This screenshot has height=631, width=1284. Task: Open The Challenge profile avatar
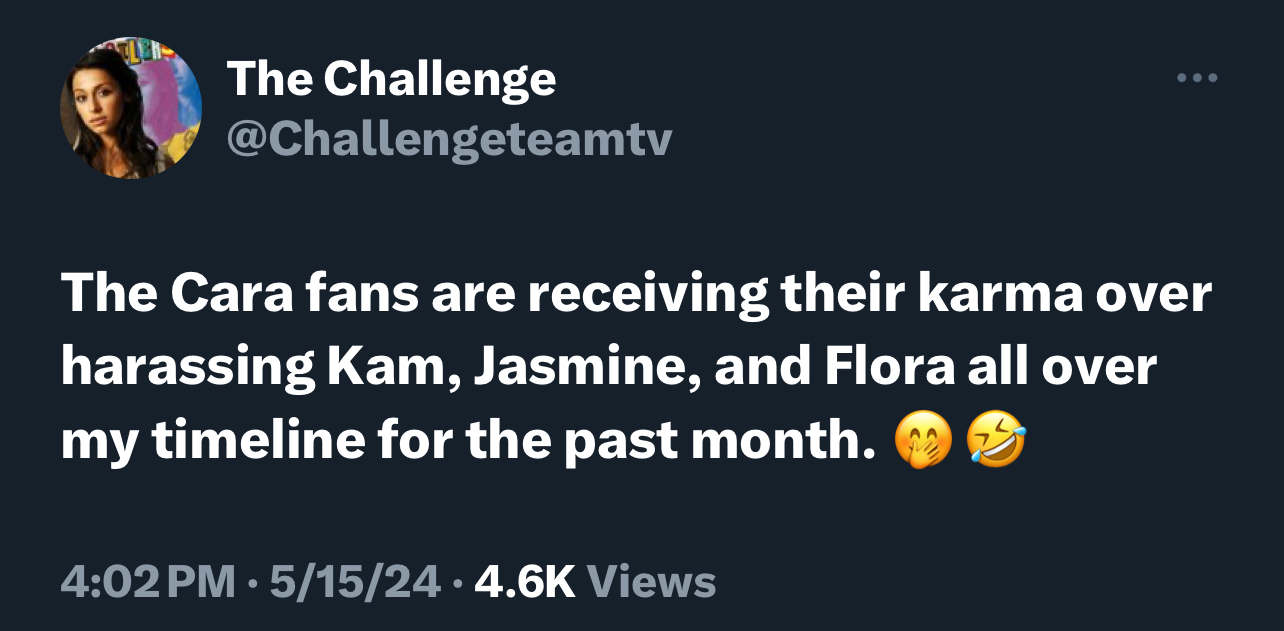pyautogui.click(x=131, y=108)
